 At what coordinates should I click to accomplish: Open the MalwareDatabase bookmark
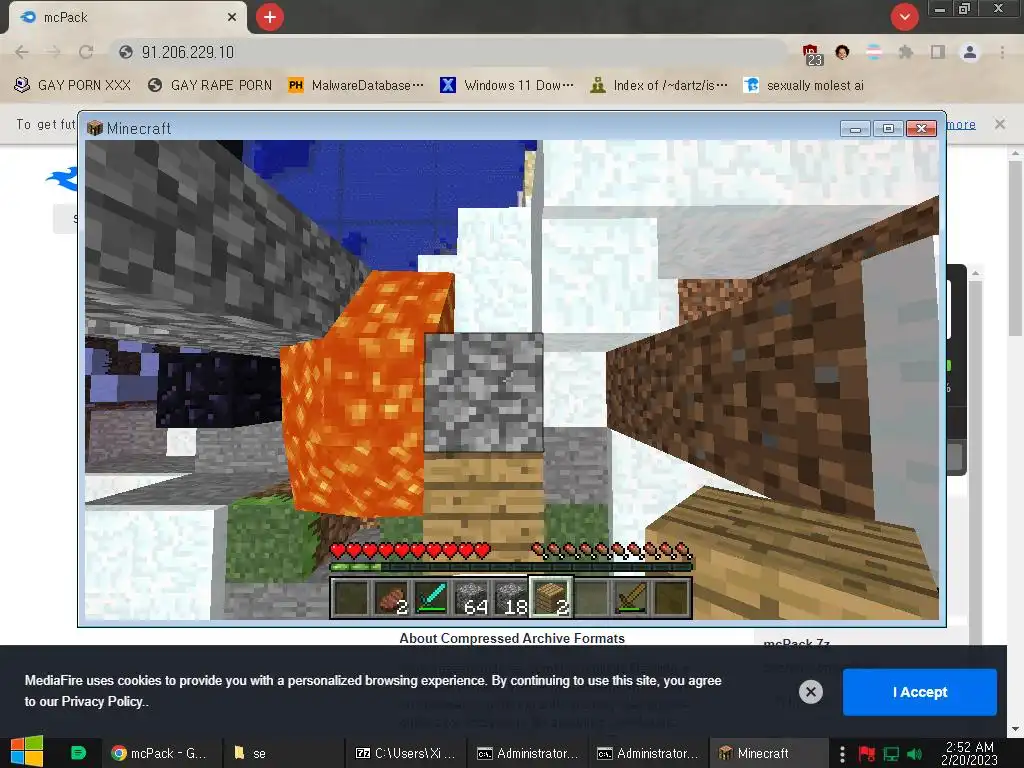[356, 86]
